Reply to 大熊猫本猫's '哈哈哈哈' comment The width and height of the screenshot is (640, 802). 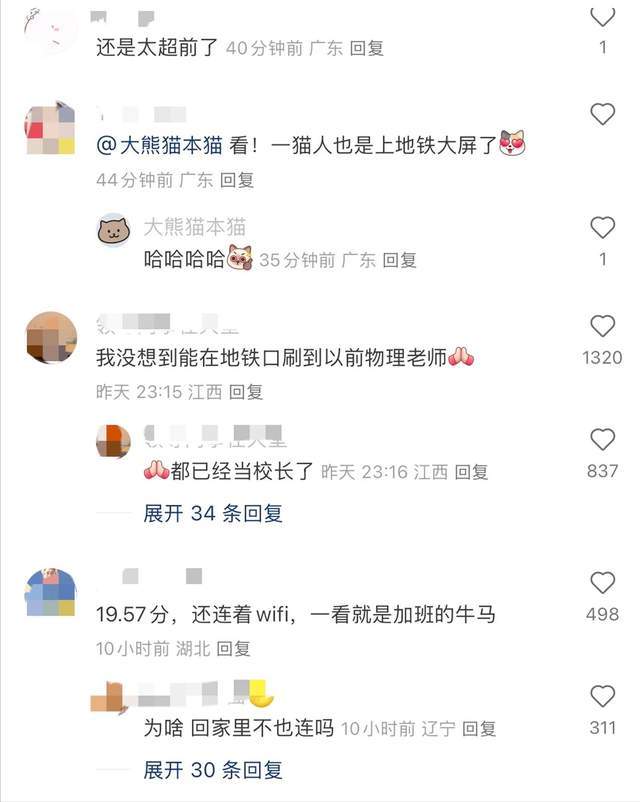click(x=400, y=260)
